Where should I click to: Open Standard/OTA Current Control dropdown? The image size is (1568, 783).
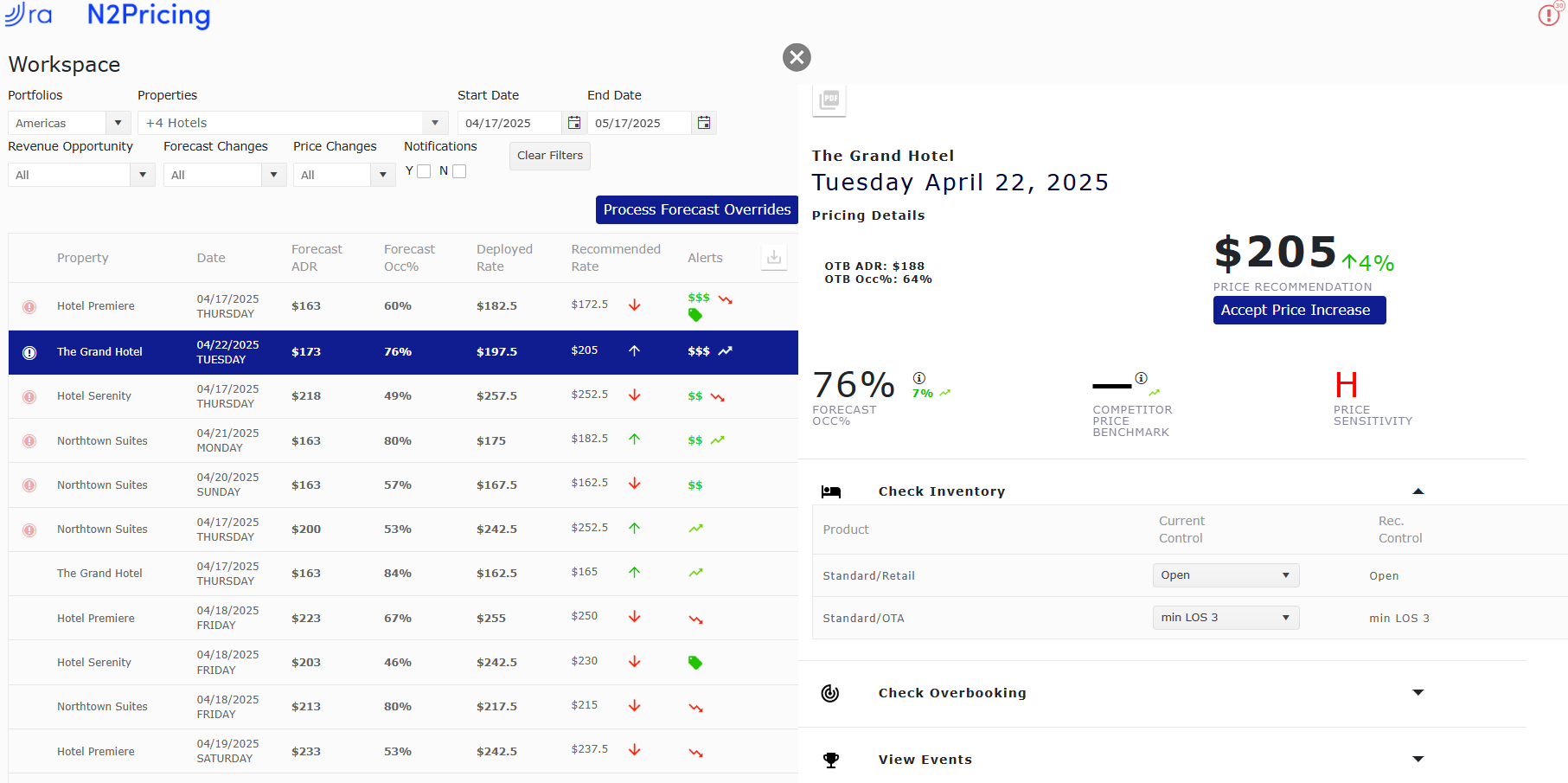coord(1226,618)
